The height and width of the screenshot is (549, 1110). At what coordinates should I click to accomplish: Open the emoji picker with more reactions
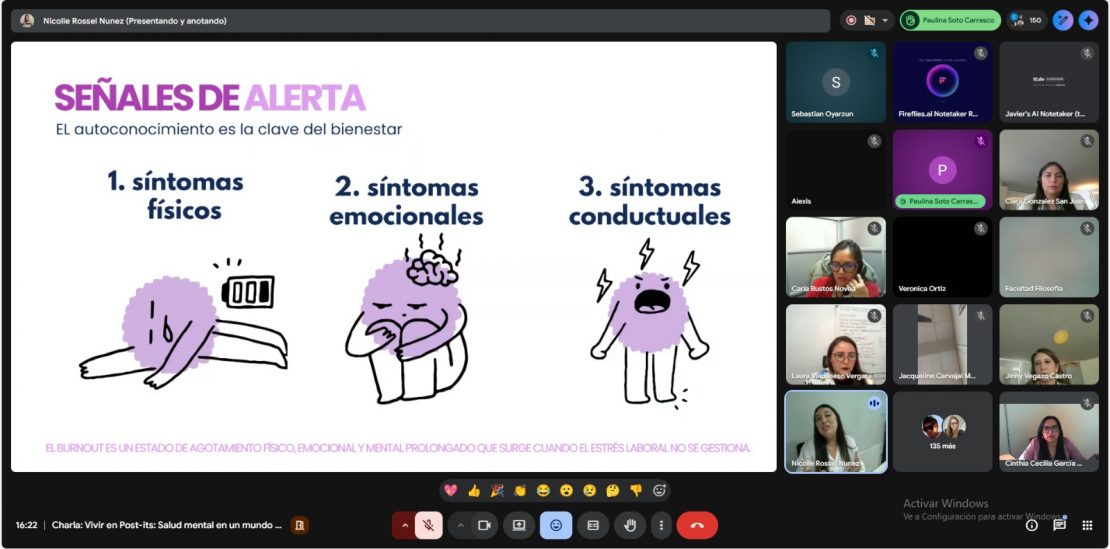[659, 491]
